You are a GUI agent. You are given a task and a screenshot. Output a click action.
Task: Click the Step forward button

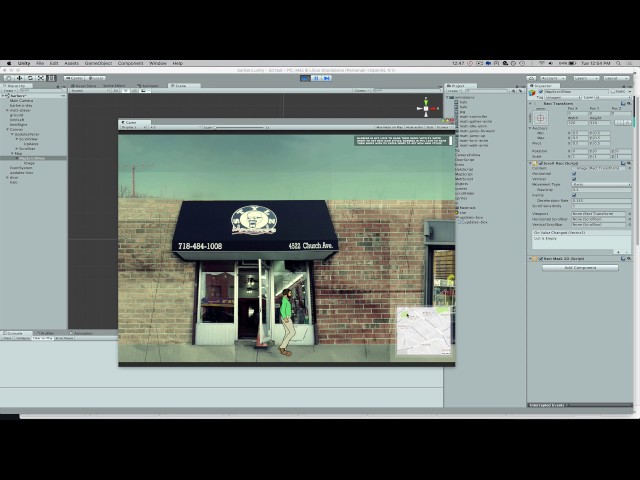click(326, 78)
